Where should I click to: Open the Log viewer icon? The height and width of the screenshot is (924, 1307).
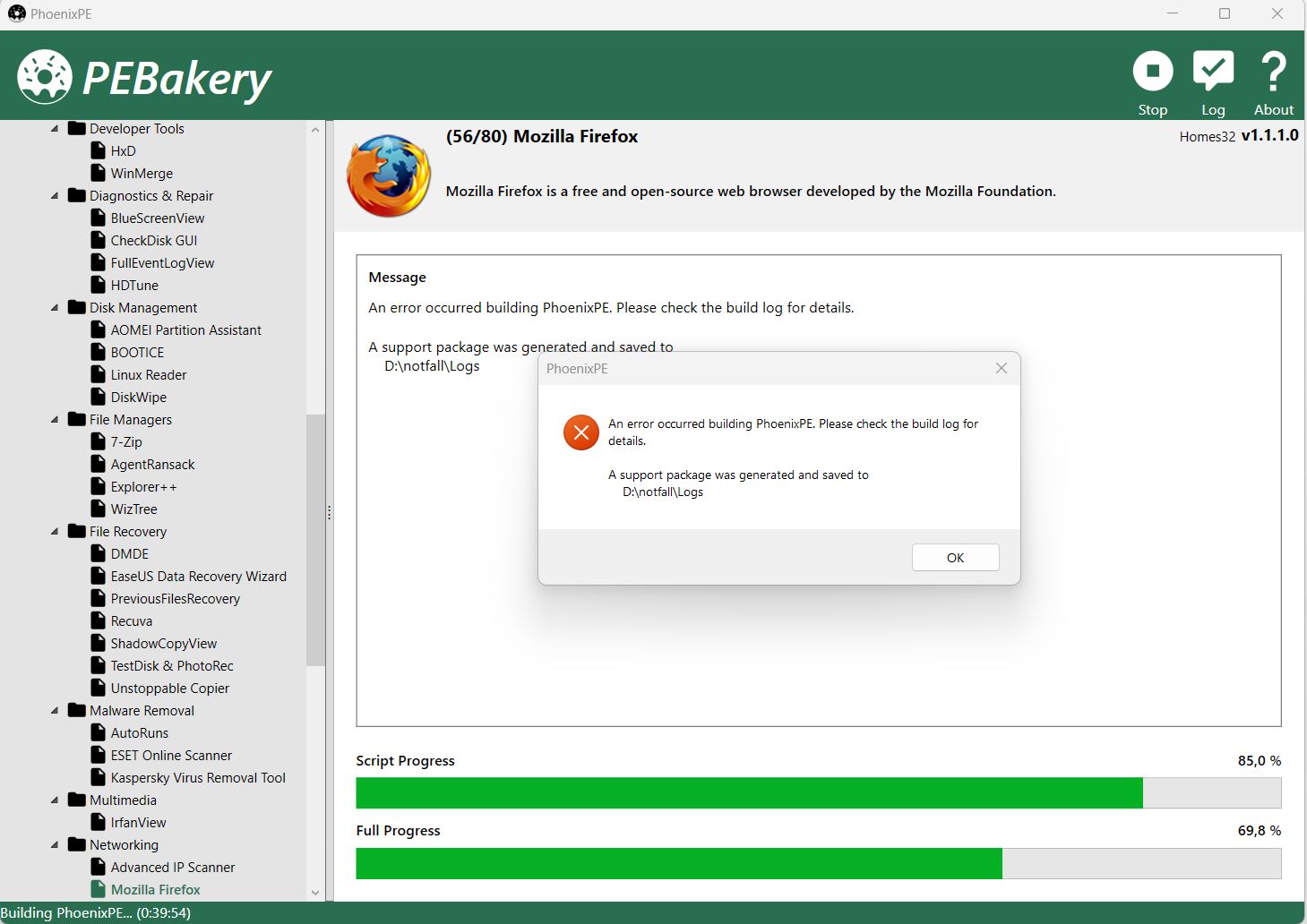(1213, 72)
